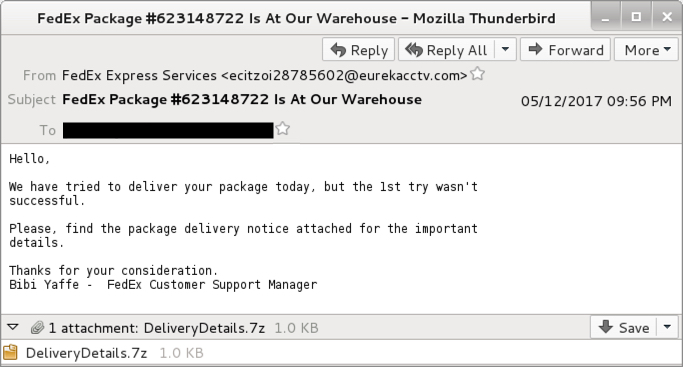683x367 pixels.
Task: Click the Forward arrow icon
Action: (x=535, y=49)
